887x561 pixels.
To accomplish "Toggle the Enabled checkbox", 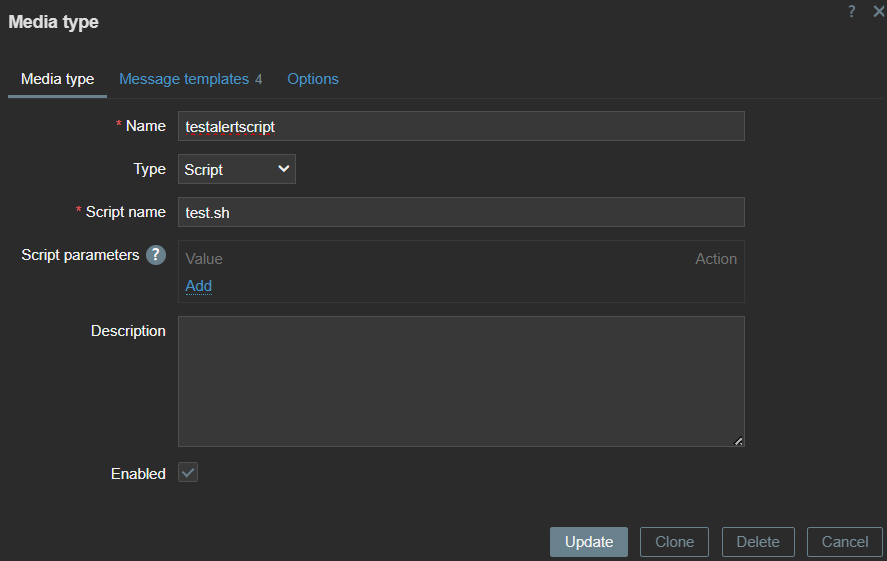I will (188, 473).
